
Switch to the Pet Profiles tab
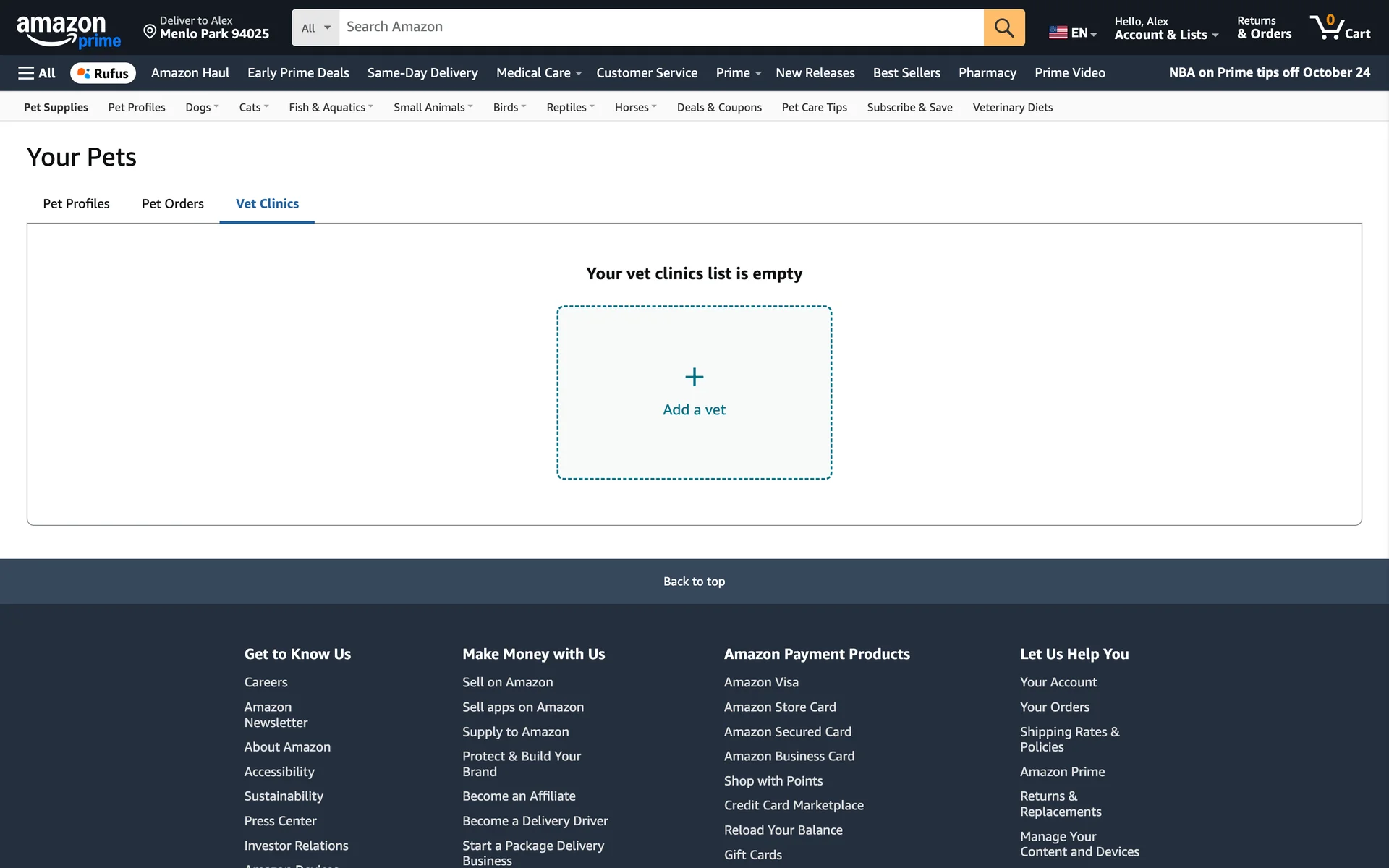pos(76,204)
